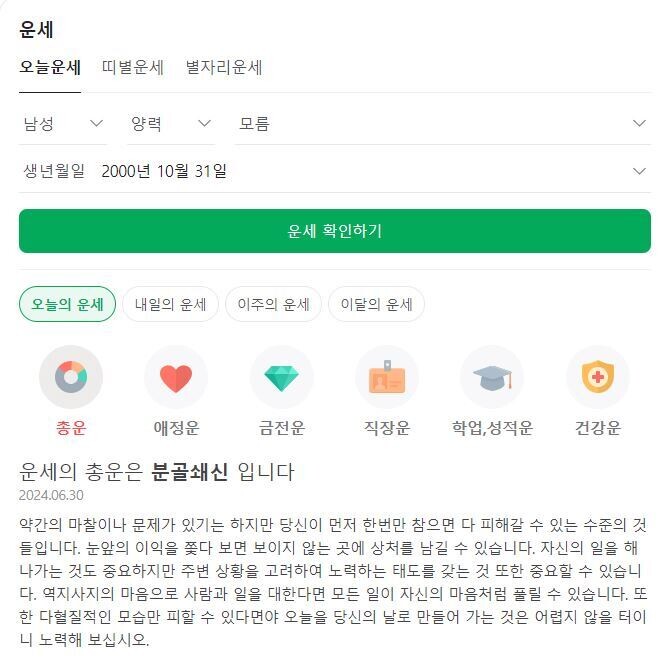
Task: Switch to 내일의 운세 pill filter
Action: coord(170,304)
